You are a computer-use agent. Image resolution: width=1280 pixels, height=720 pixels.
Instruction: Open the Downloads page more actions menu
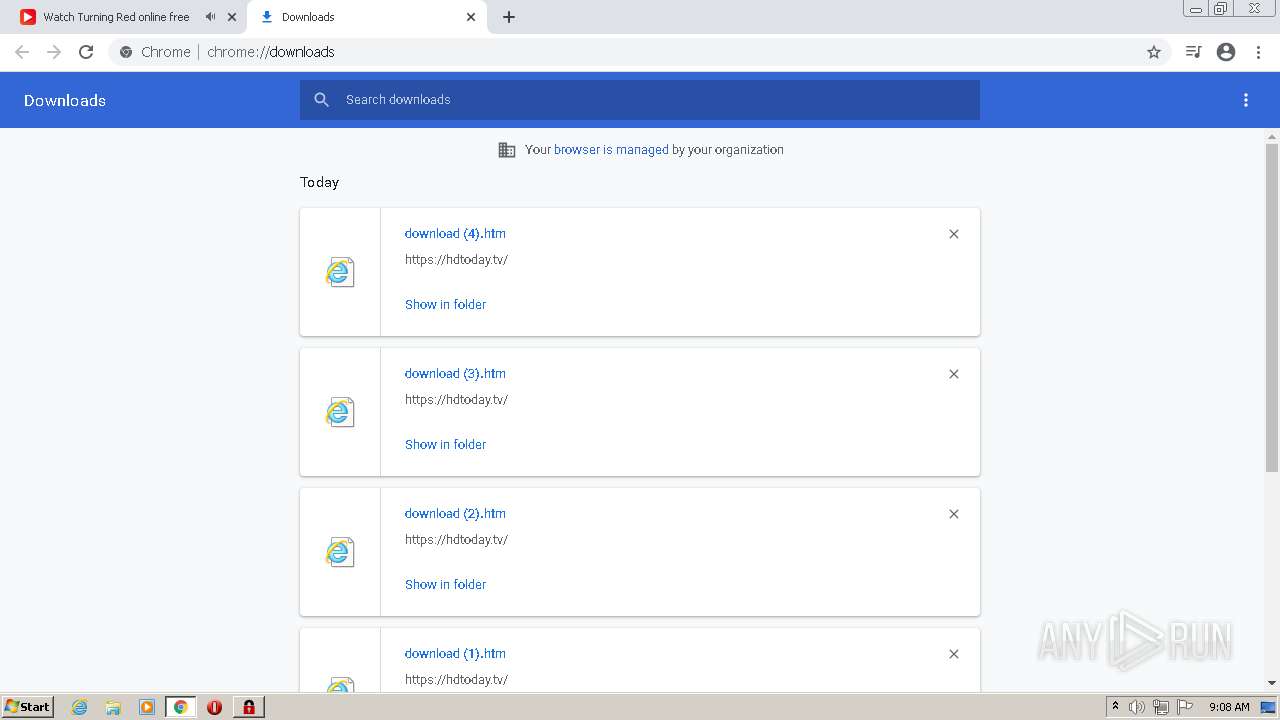(1246, 100)
